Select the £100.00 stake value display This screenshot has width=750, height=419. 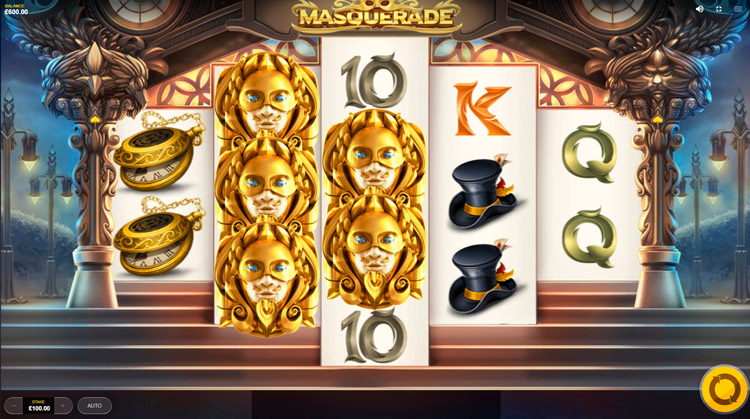39,406
